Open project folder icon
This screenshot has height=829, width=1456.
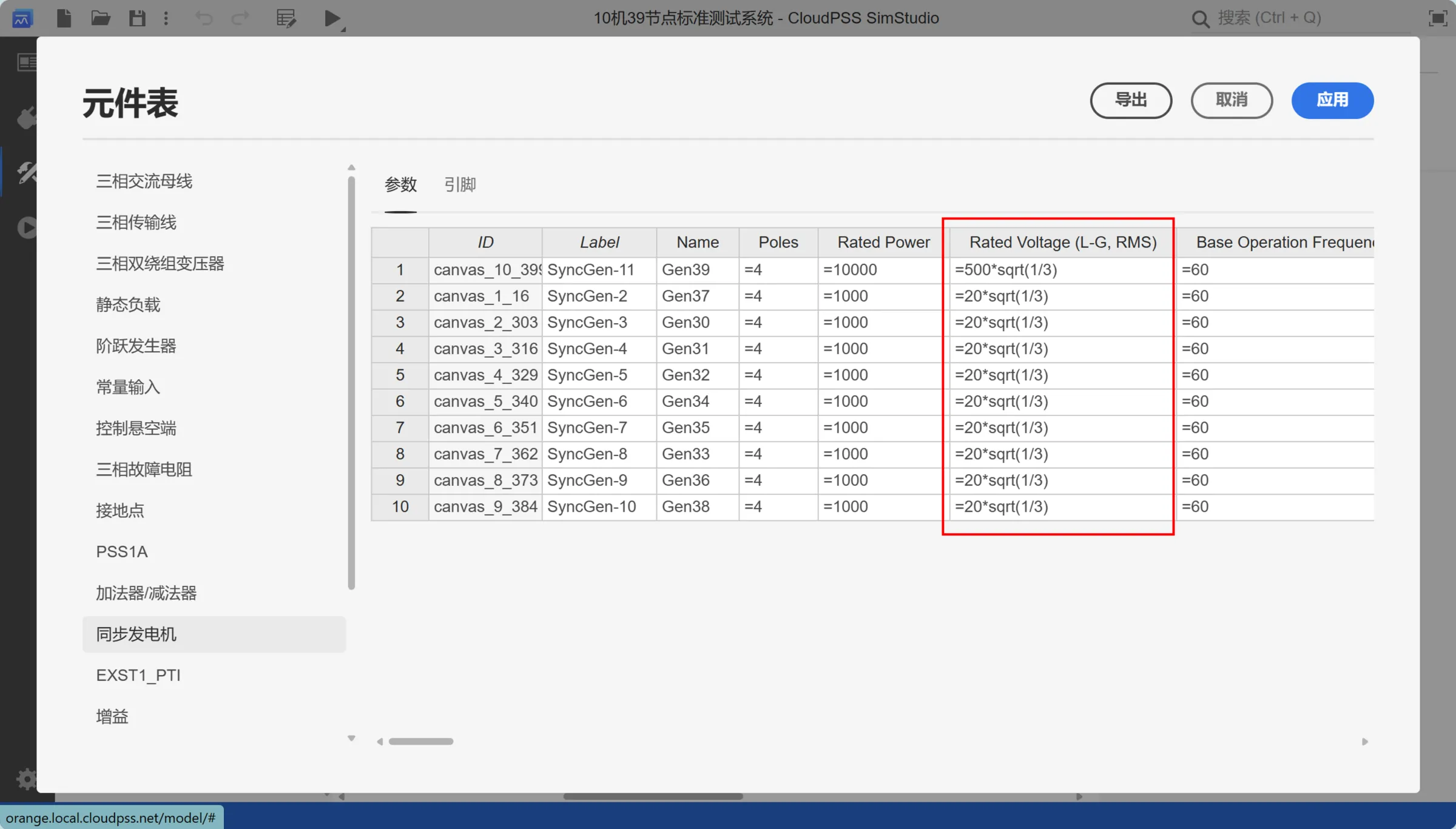click(x=101, y=18)
